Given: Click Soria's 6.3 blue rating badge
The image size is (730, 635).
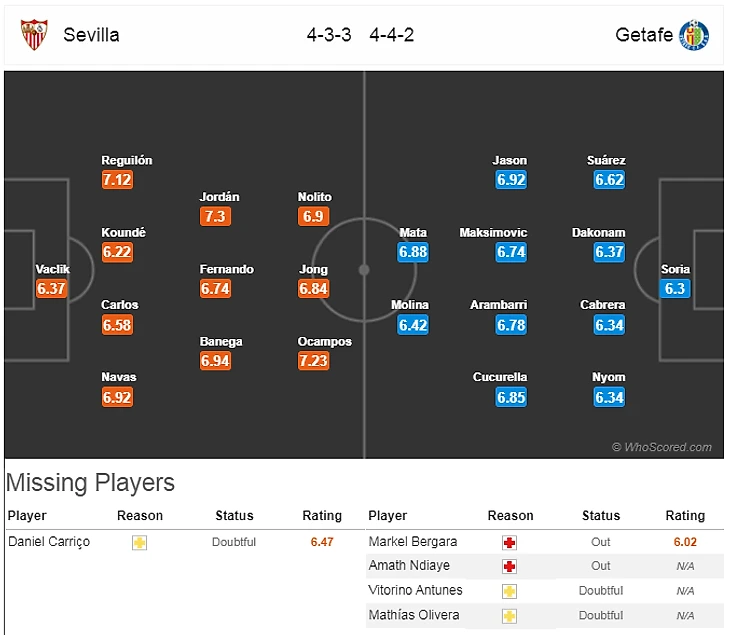Looking at the screenshot, I should [x=675, y=288].
